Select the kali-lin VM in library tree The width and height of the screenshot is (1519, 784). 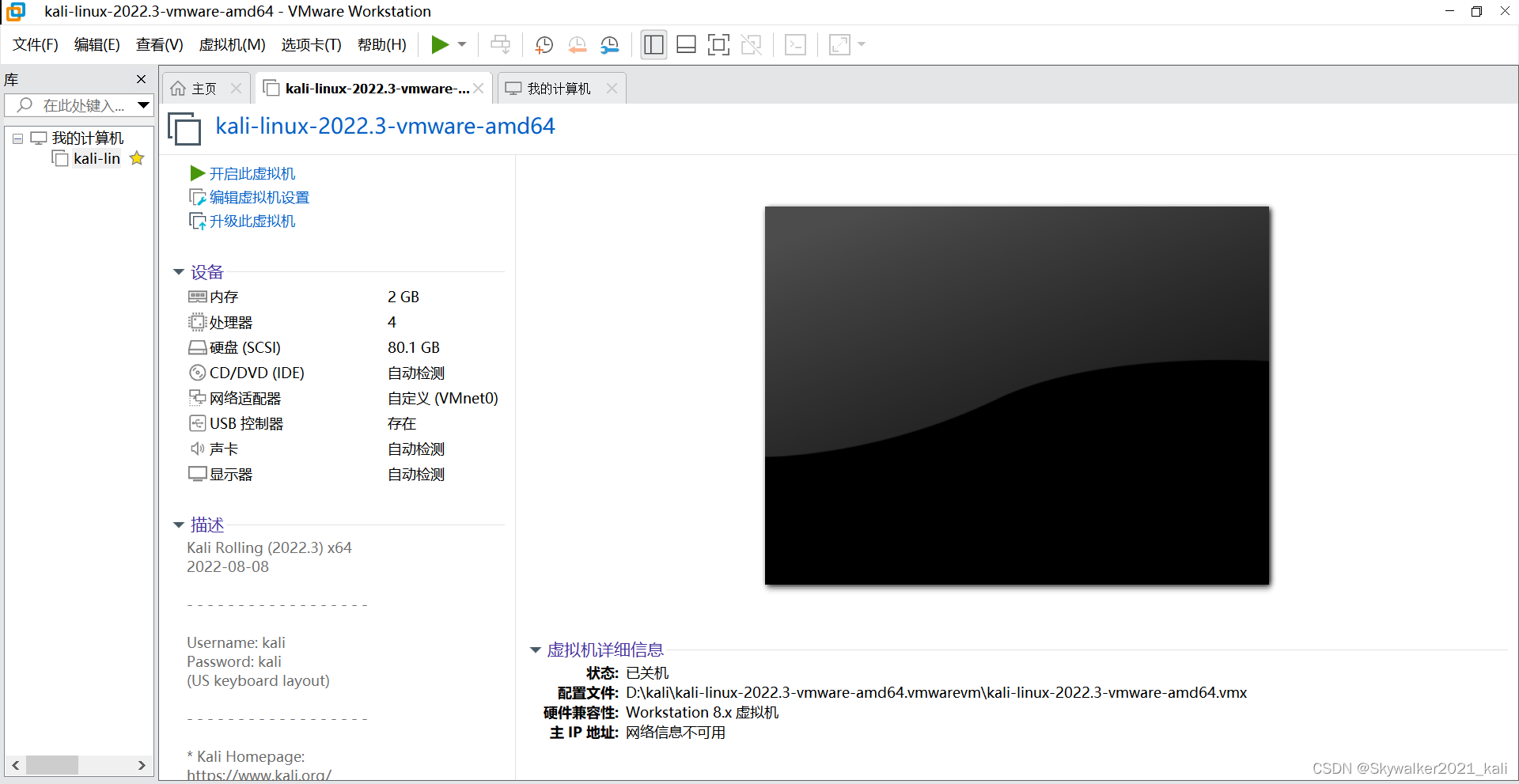tap(97, 159)
